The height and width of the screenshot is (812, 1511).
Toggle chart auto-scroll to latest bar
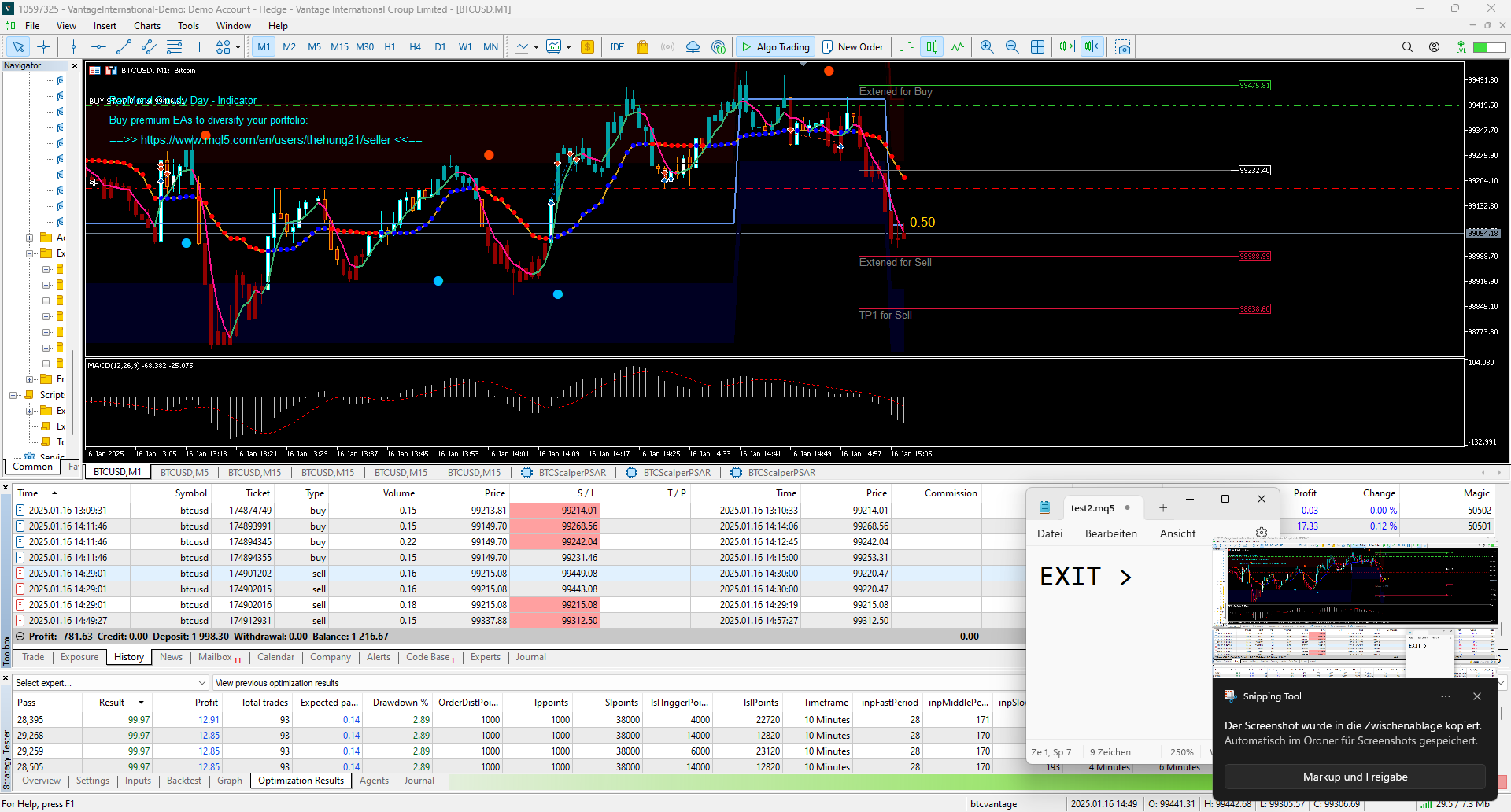pyautogui.click(x=1066, y=47)
